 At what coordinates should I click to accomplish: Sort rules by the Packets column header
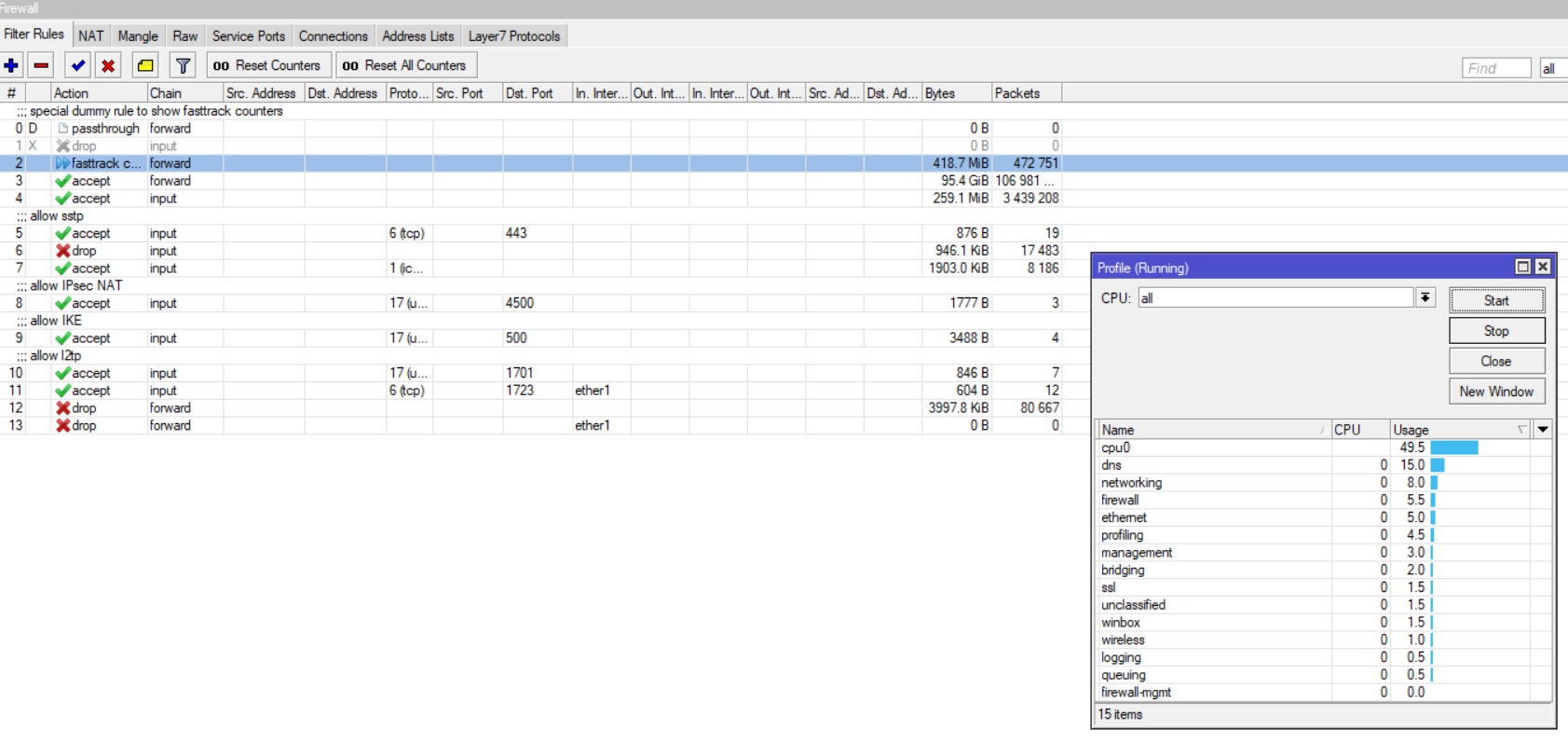1026,93
